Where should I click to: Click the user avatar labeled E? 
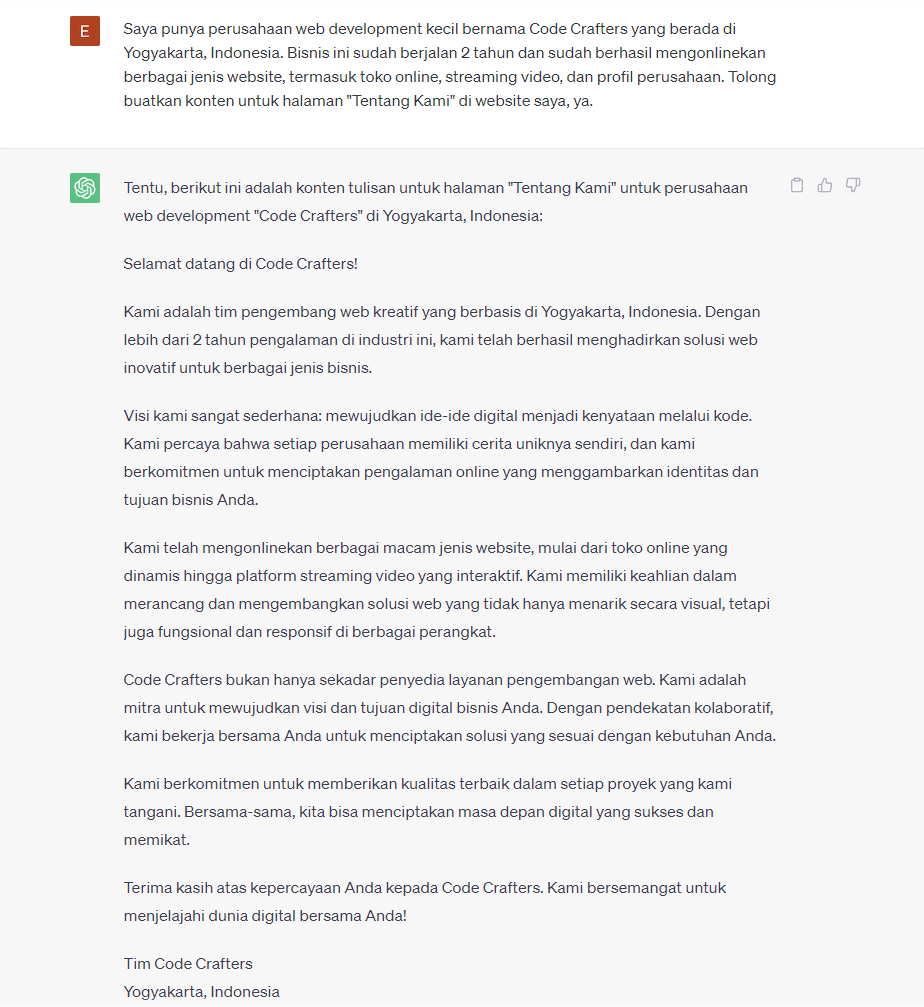(85, 31)
